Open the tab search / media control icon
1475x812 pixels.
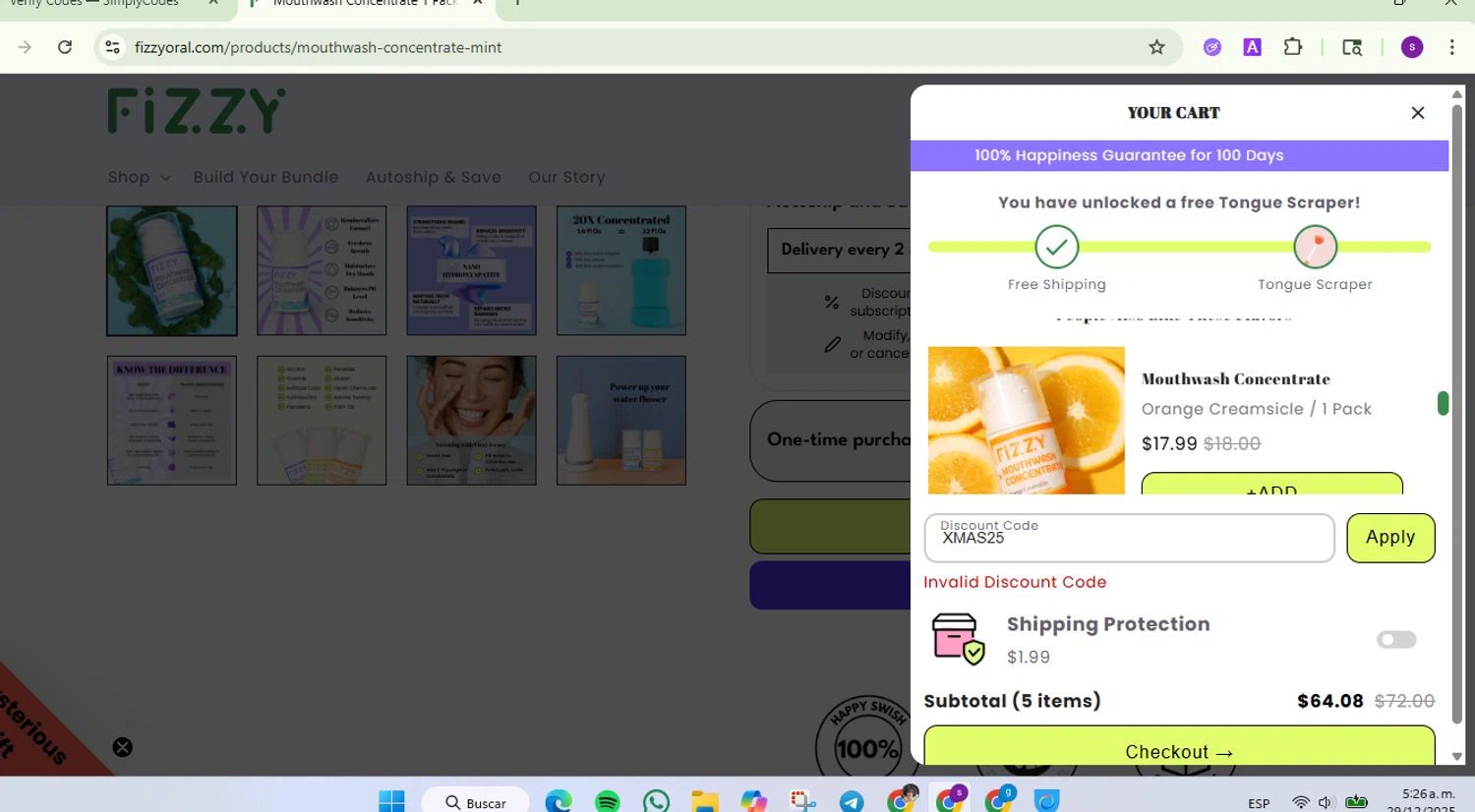click(x=1352, y=47)
